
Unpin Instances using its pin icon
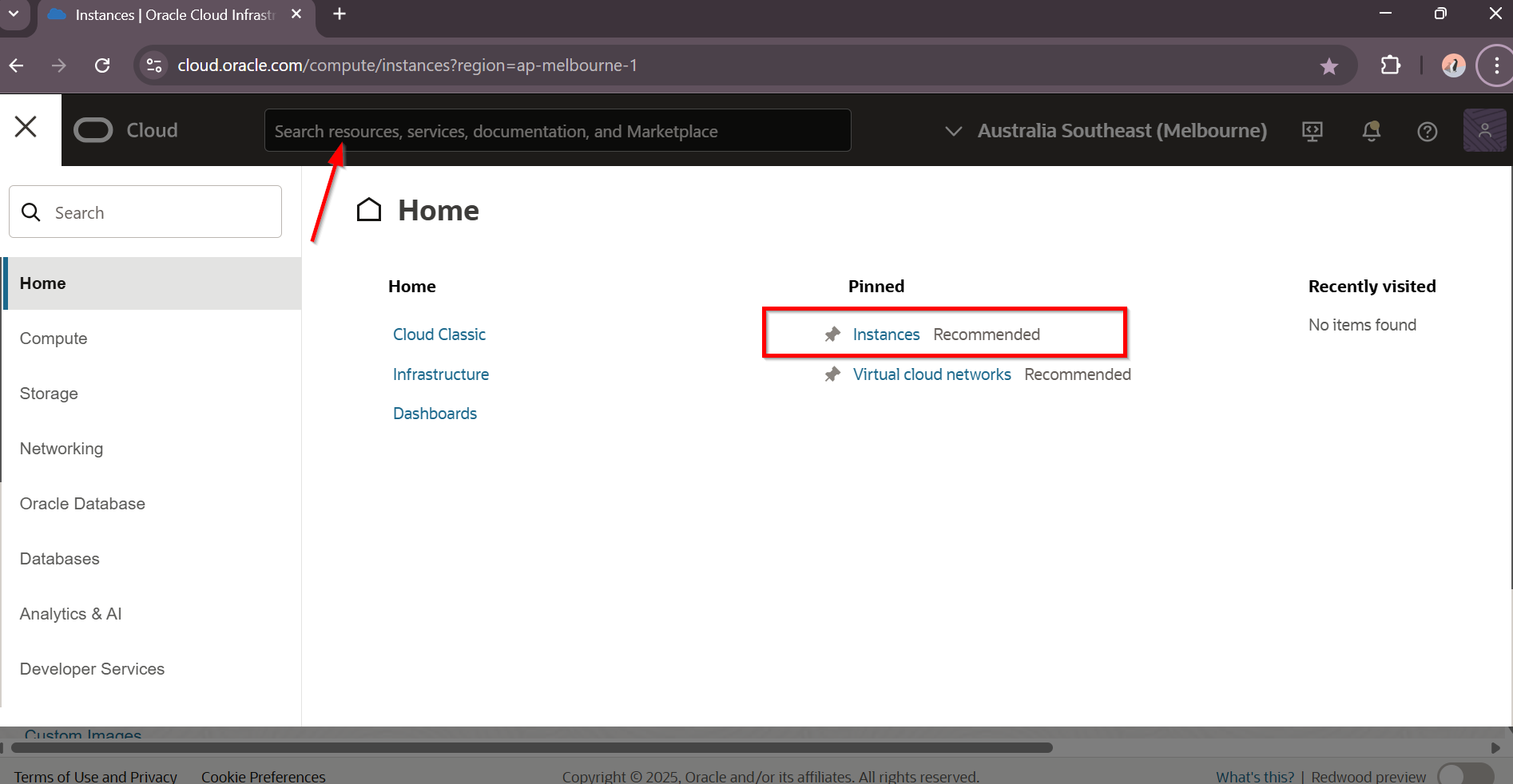click(832, 335)
